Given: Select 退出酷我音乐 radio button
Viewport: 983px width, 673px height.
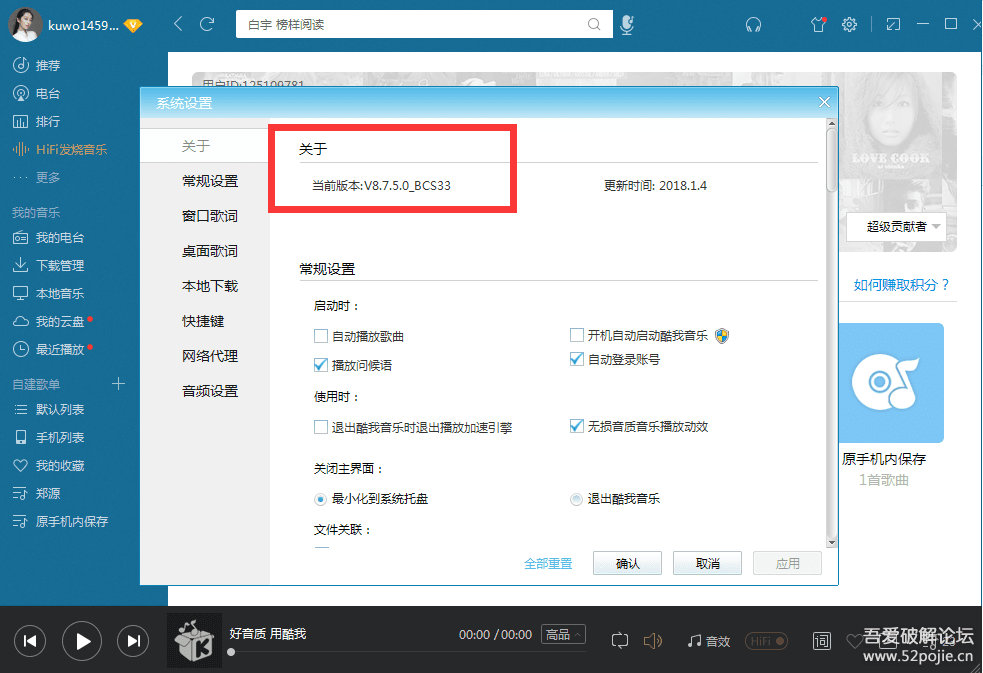Looking at the screenshot, I should (576, 499).
